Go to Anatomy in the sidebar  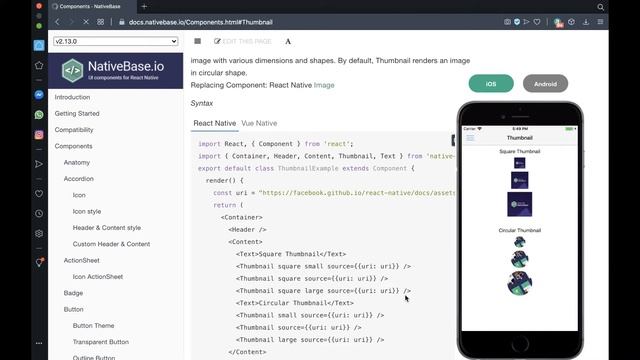click(77, 162)
